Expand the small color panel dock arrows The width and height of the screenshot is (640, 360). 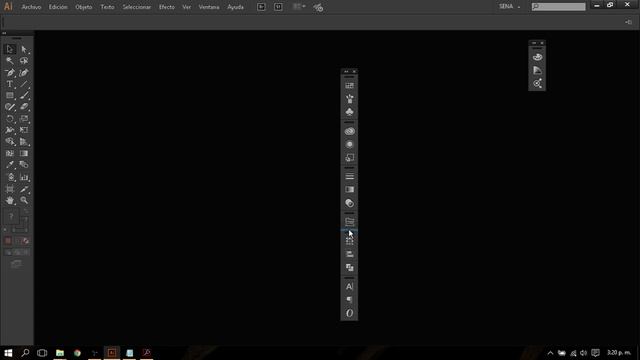click(x=534, y=43)
